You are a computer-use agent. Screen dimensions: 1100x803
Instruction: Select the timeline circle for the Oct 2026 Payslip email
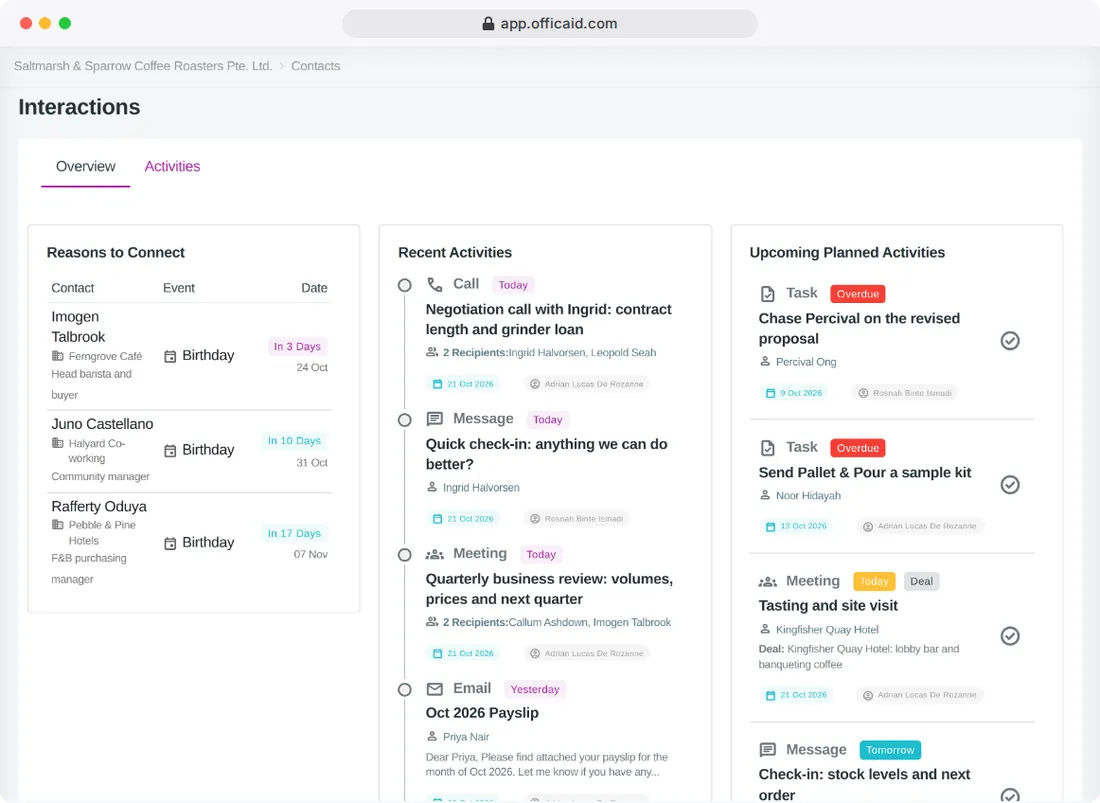(405, 689)
